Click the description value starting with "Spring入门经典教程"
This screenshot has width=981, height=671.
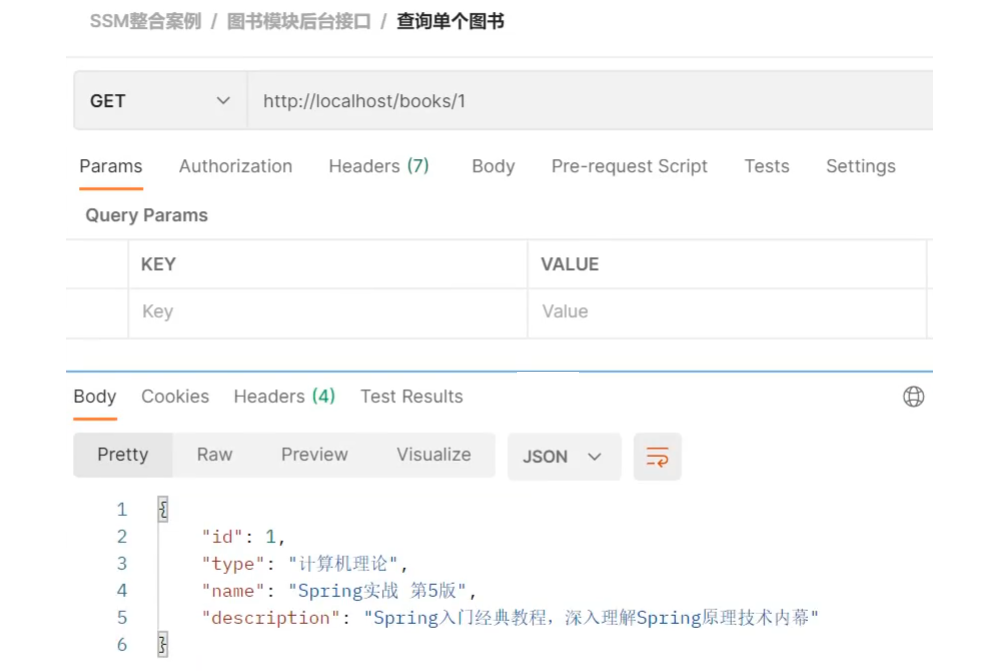[591, 618]
